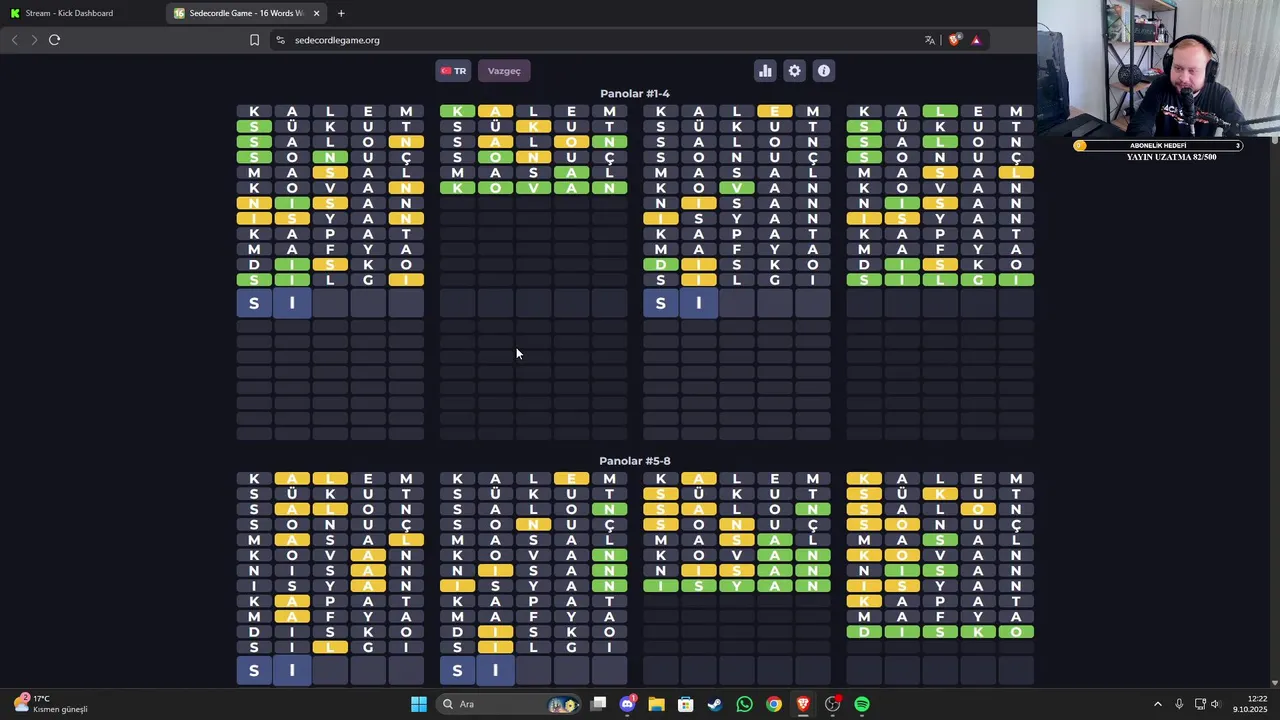Click the taskbar search box labeled Ara
The height and width of the screenshot is (720, 1280).
click(508, 704)
